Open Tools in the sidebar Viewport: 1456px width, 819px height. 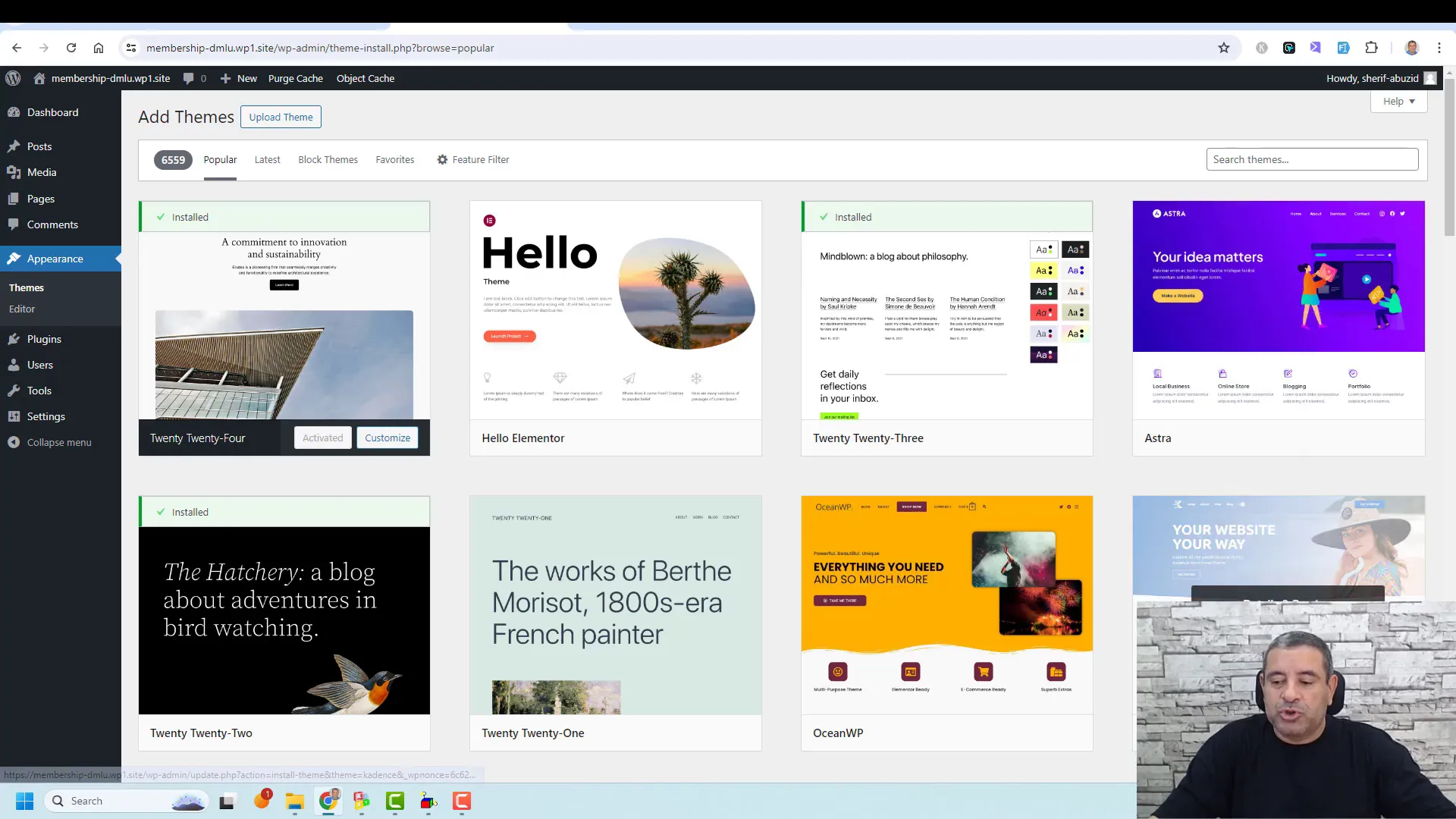61,391
